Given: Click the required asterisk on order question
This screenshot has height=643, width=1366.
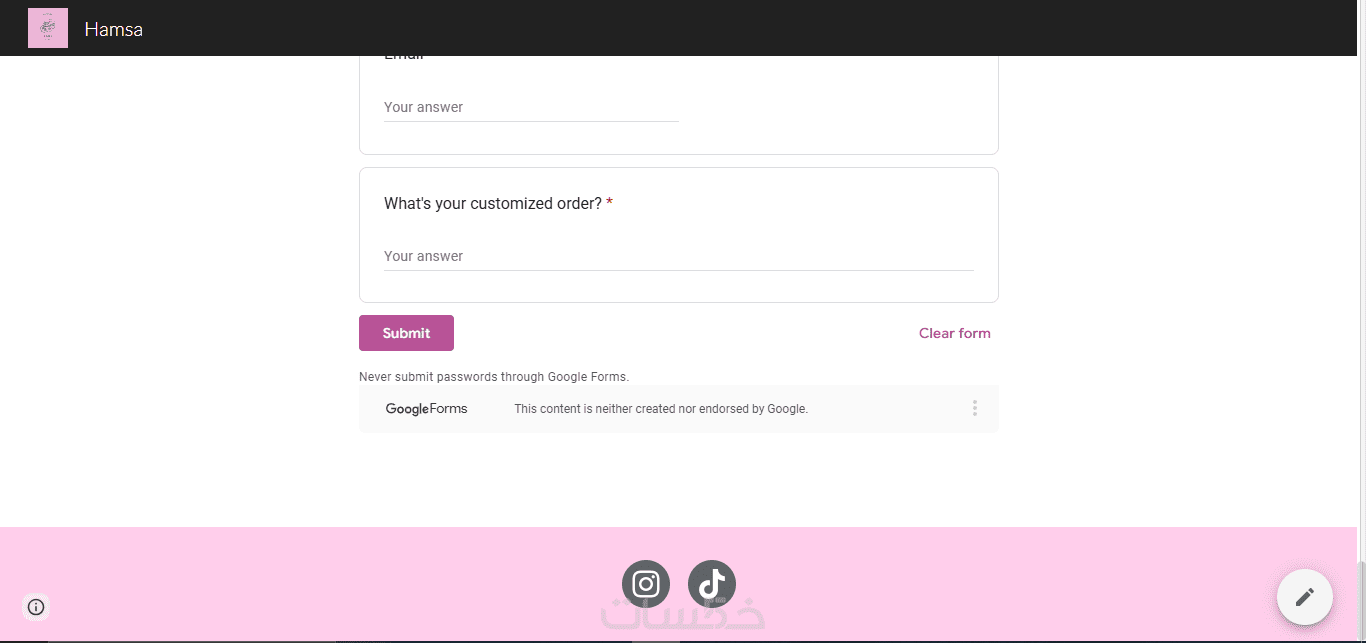Looking at the screenshot, I should tap(609, 203).
